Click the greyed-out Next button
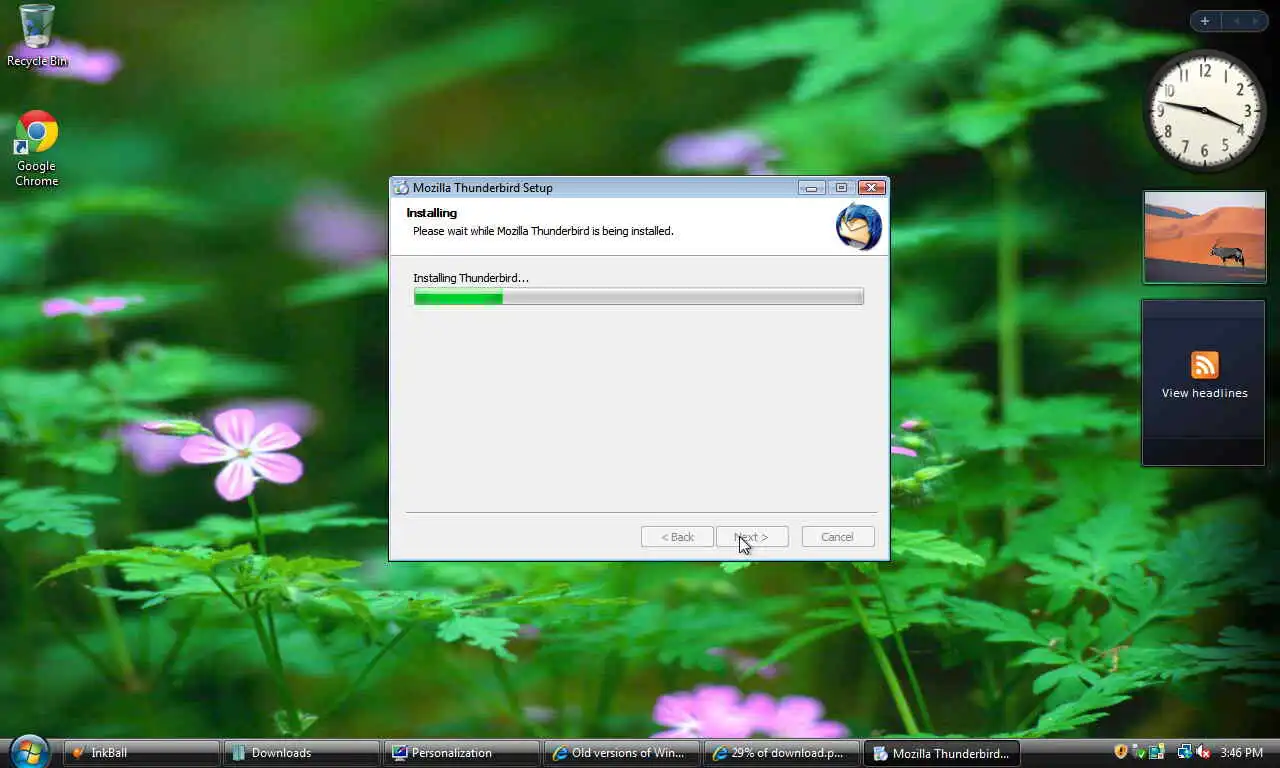 point(752,537)
